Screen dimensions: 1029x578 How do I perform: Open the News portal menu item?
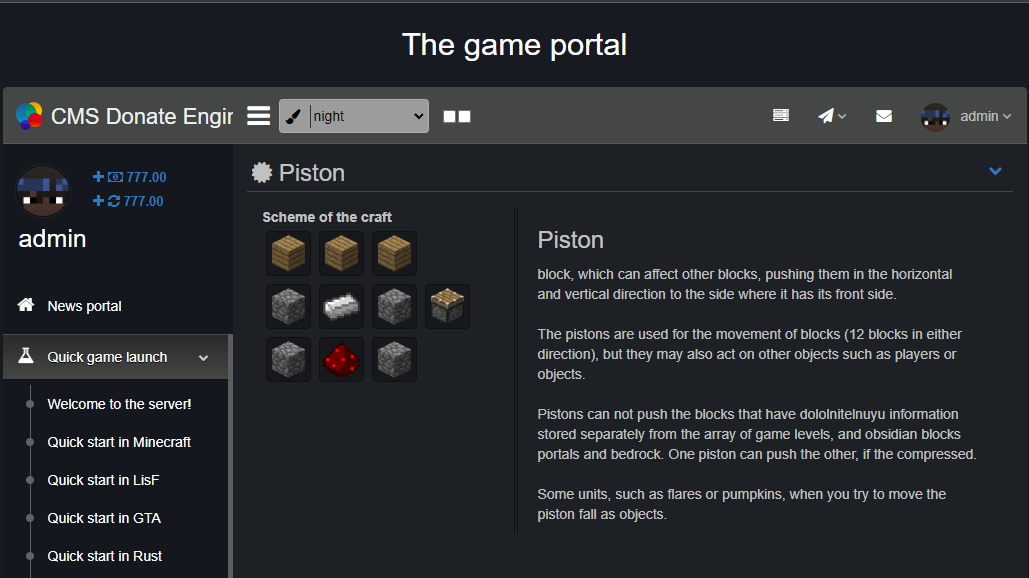coord(84,306)
